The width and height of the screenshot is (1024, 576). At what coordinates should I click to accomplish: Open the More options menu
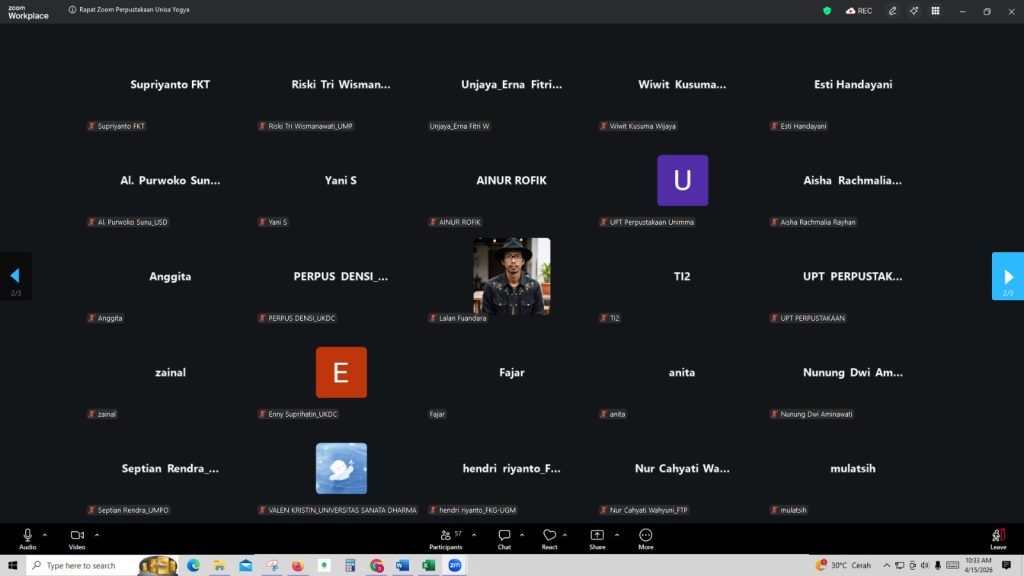click(x=646, y=536)
